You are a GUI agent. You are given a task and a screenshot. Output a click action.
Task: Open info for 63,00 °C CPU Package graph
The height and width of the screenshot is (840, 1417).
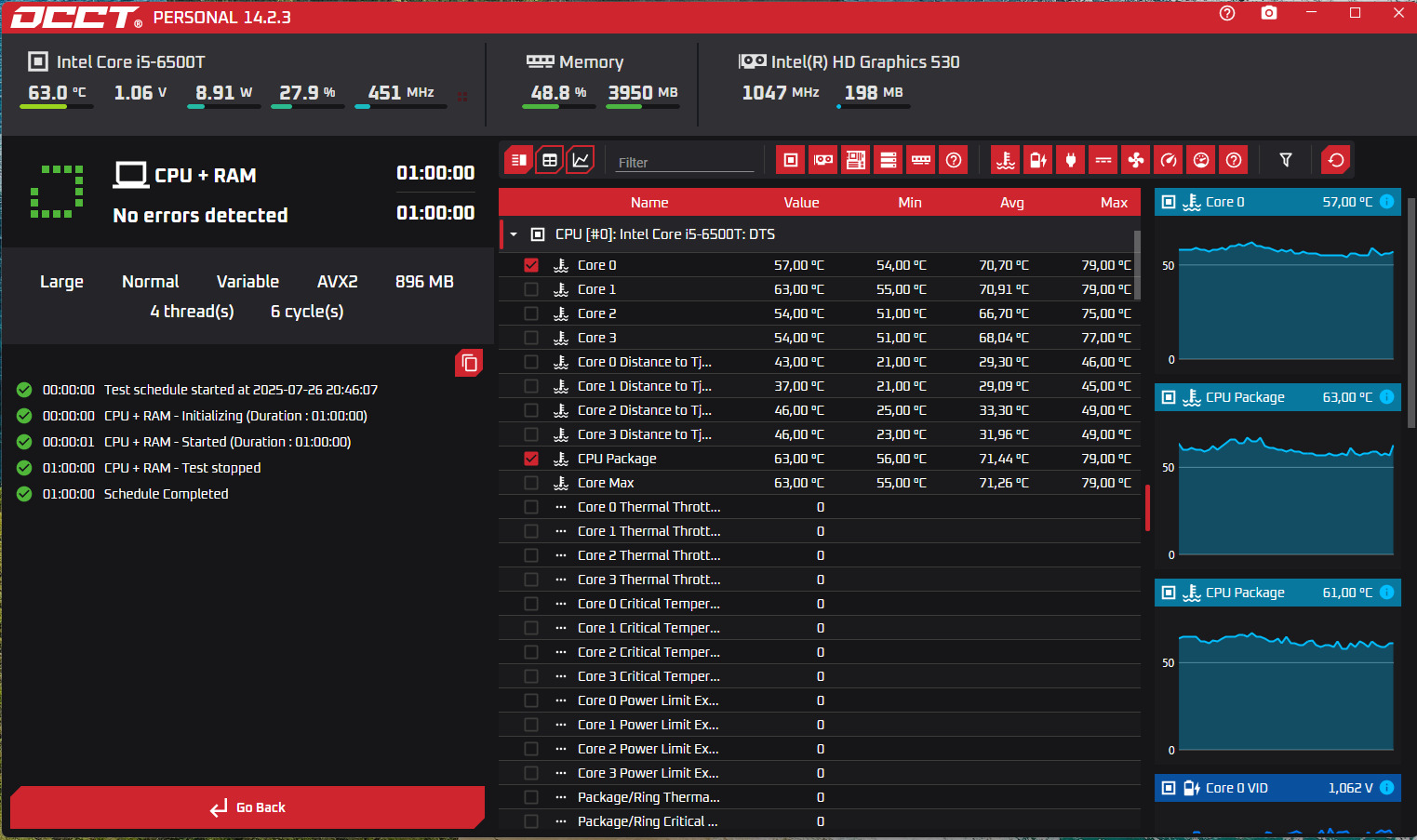click(1386, 397)
